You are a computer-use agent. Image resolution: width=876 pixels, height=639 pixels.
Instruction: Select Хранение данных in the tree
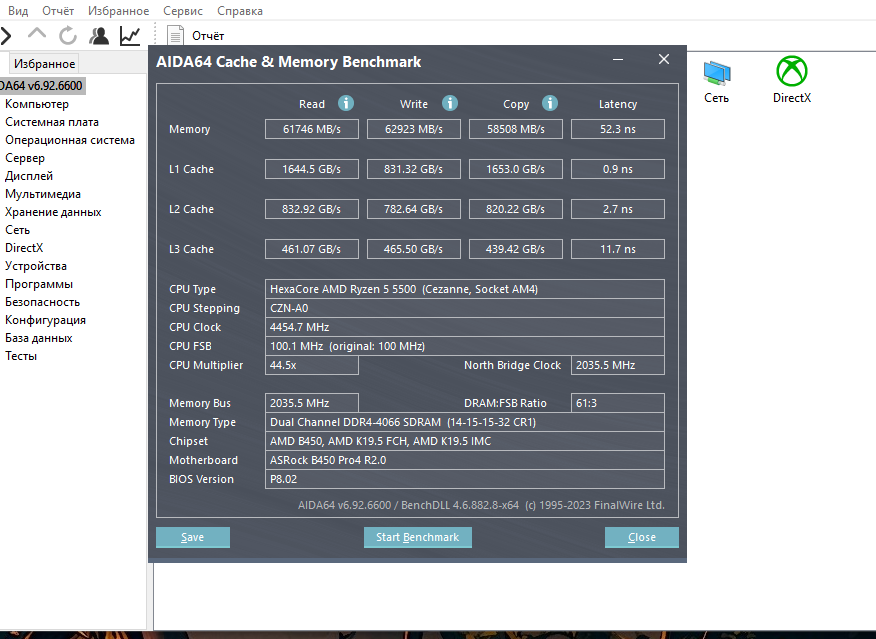coord(53,212)
